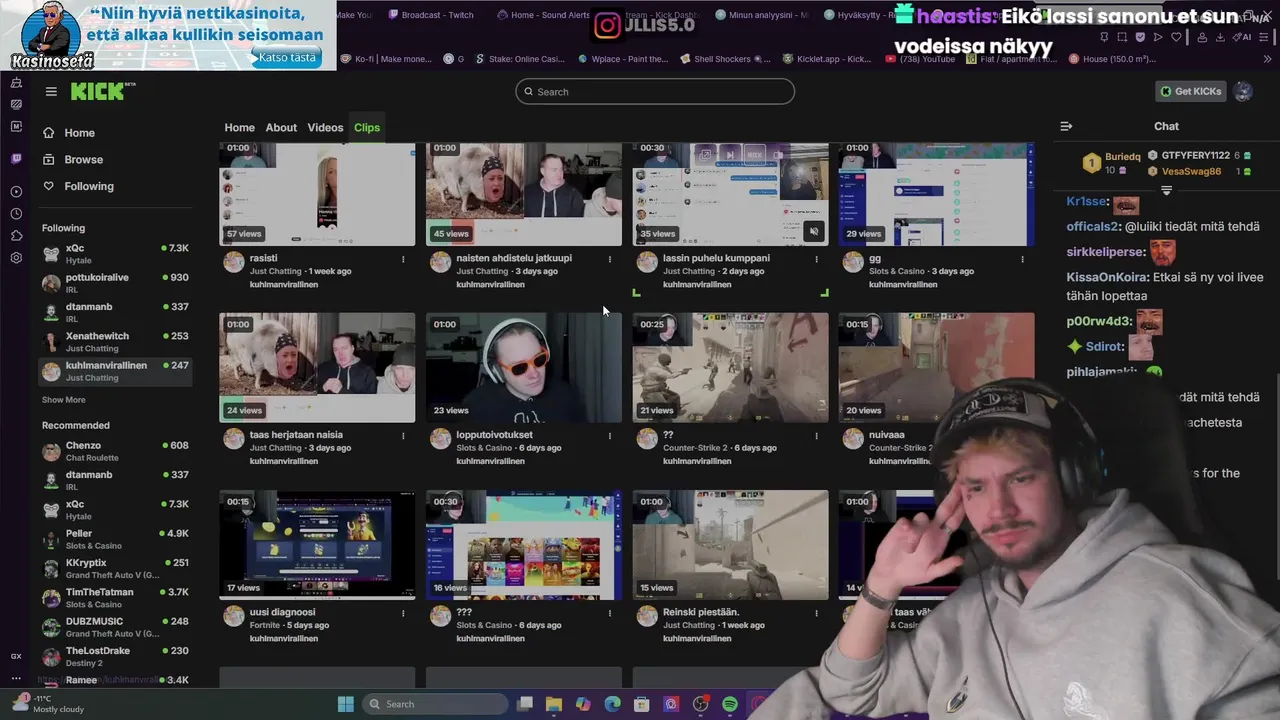Viewport: 1280px width, 720px height.
Task: Play the ?? Counter-Strike 2 clip thumbnail
Action: point(731,368)
